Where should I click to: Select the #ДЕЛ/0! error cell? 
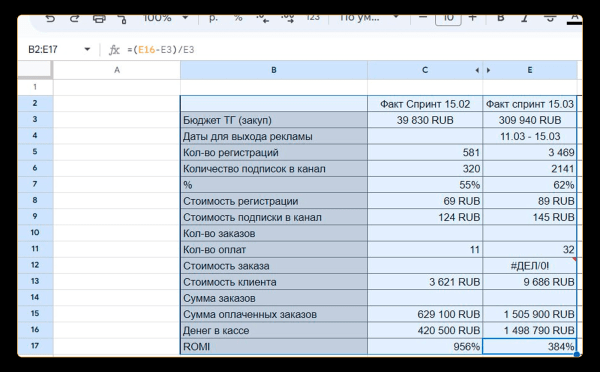coord(530,266)
